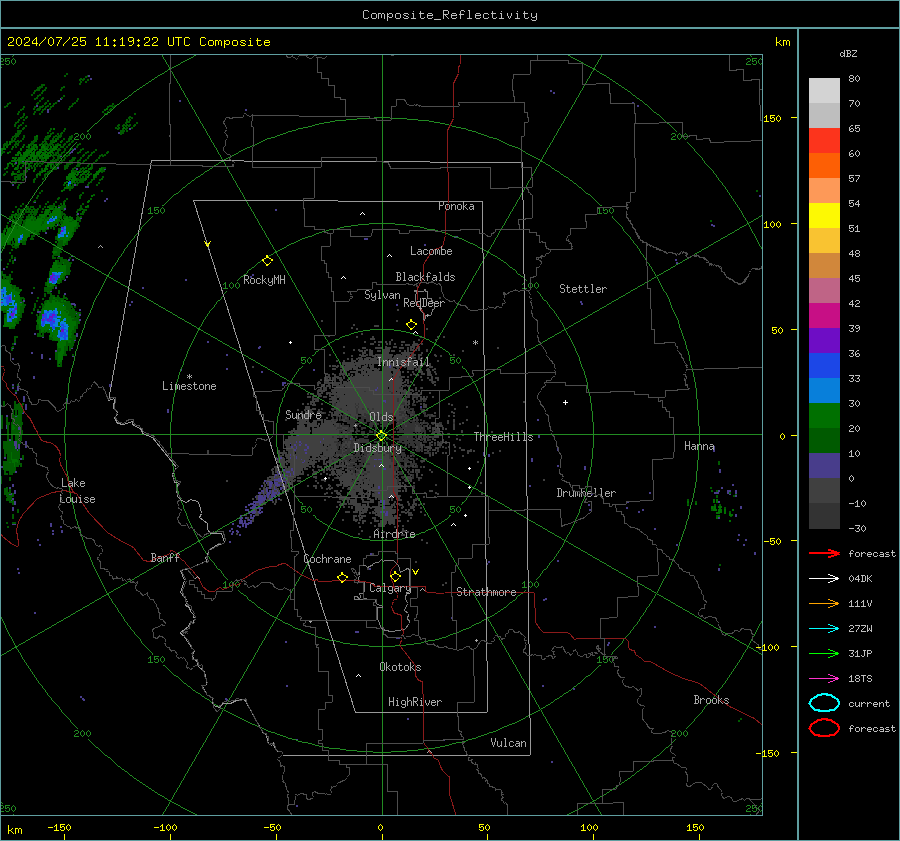Click the RedDeer map label
This screenshot has width=900, height=841.
(x=424, y=303)
